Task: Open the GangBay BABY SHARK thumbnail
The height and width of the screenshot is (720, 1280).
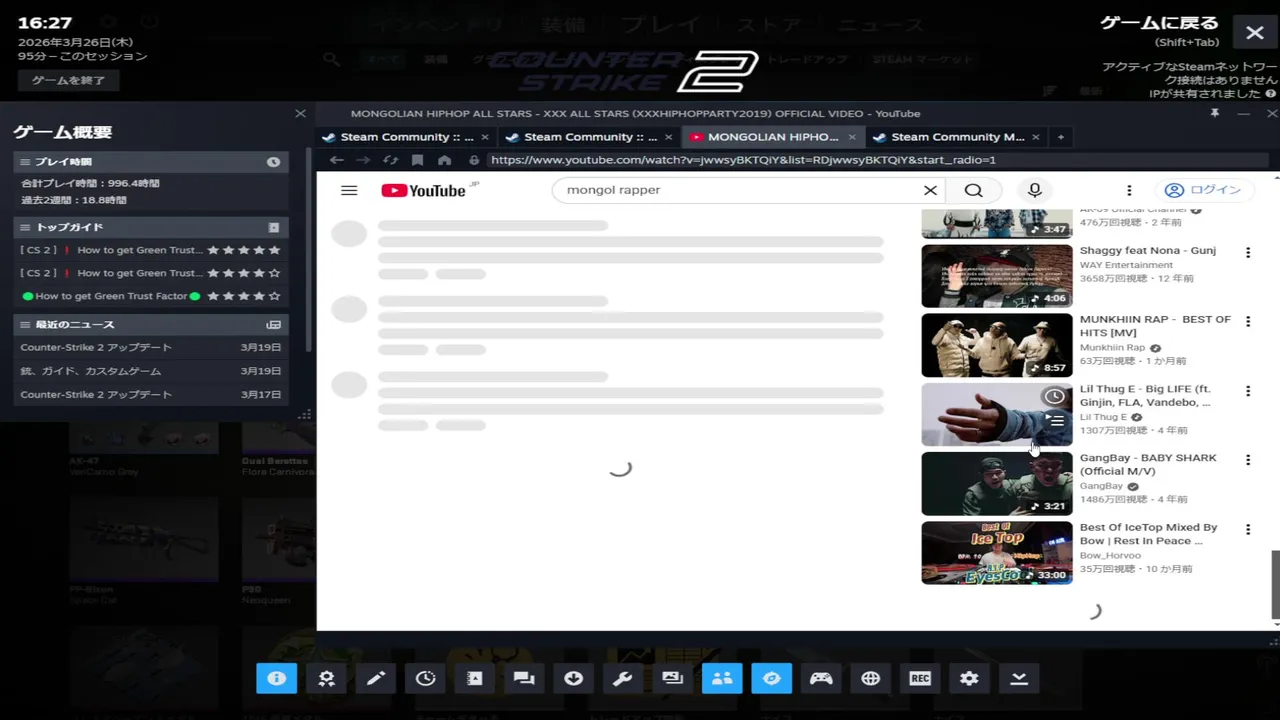Action: click(x=996, y=483)
